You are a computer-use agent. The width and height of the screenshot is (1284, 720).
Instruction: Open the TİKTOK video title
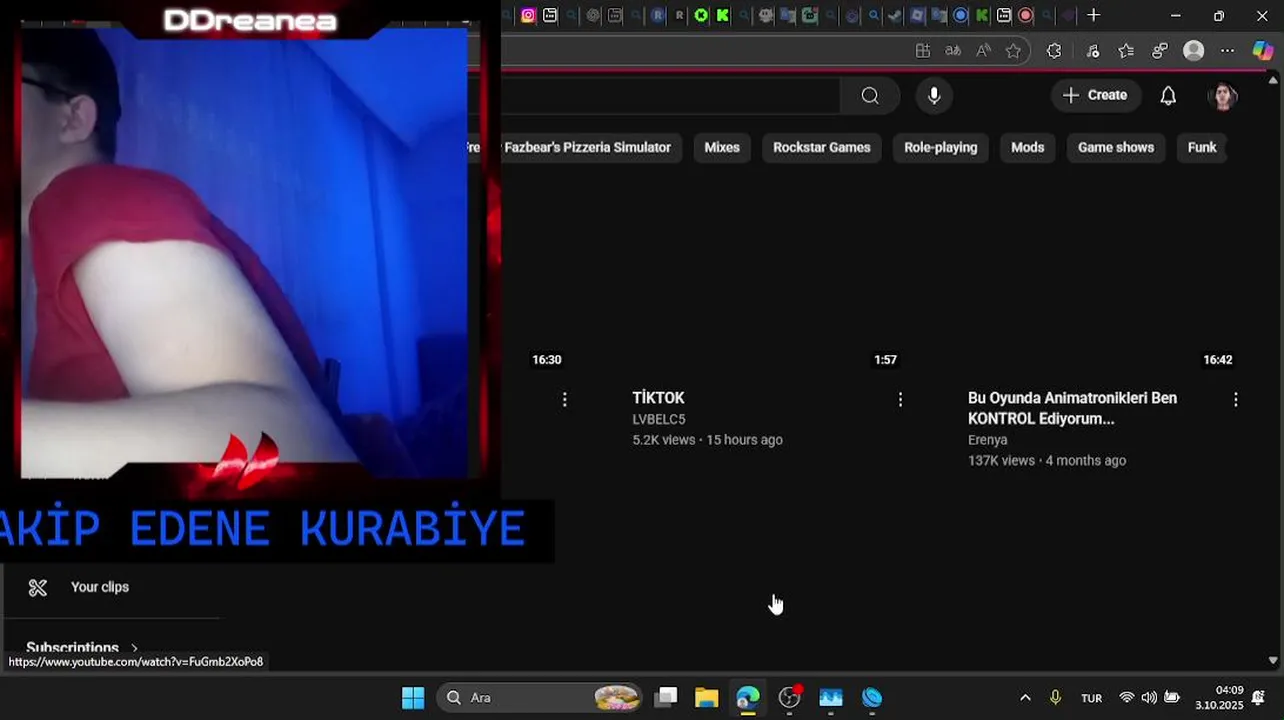(658, 398)
